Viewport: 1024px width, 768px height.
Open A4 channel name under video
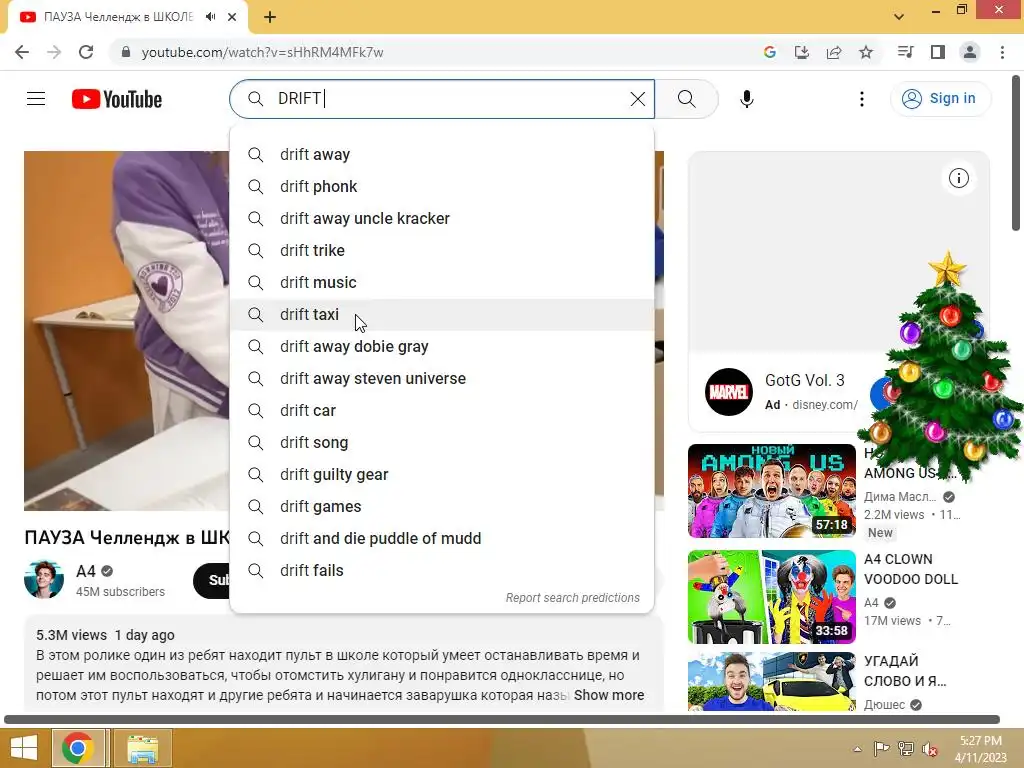pyautogui.click(x=86, y=571)
